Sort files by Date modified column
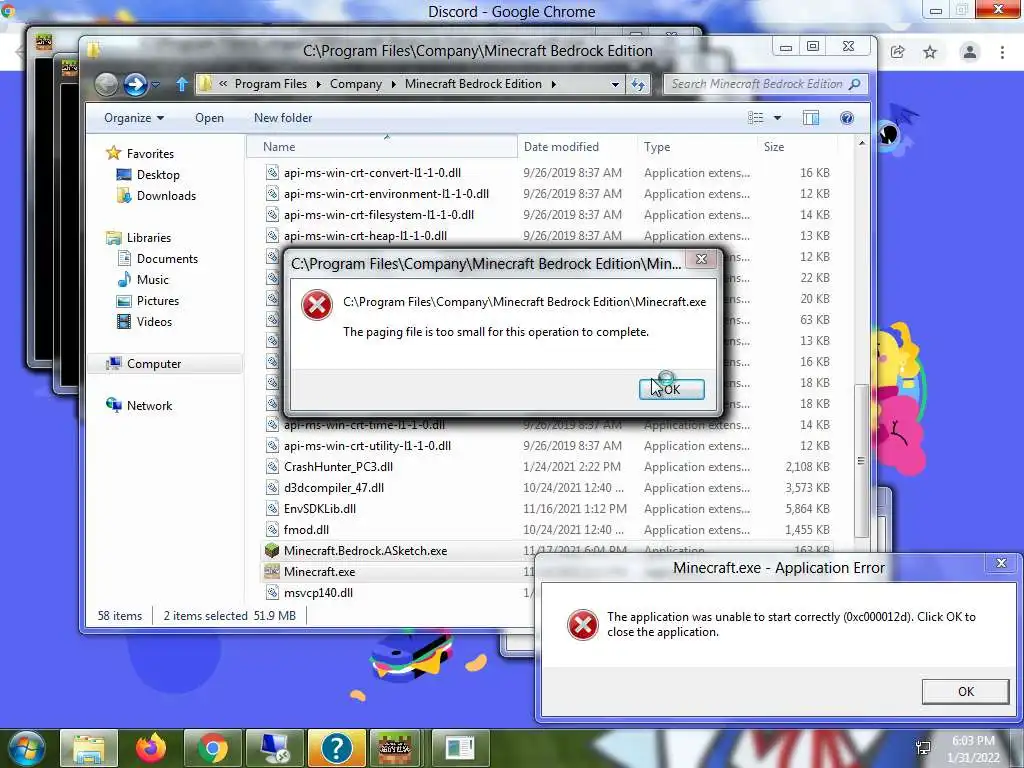The height and width of the screenshot is (768, 1024). pos(577,147)
